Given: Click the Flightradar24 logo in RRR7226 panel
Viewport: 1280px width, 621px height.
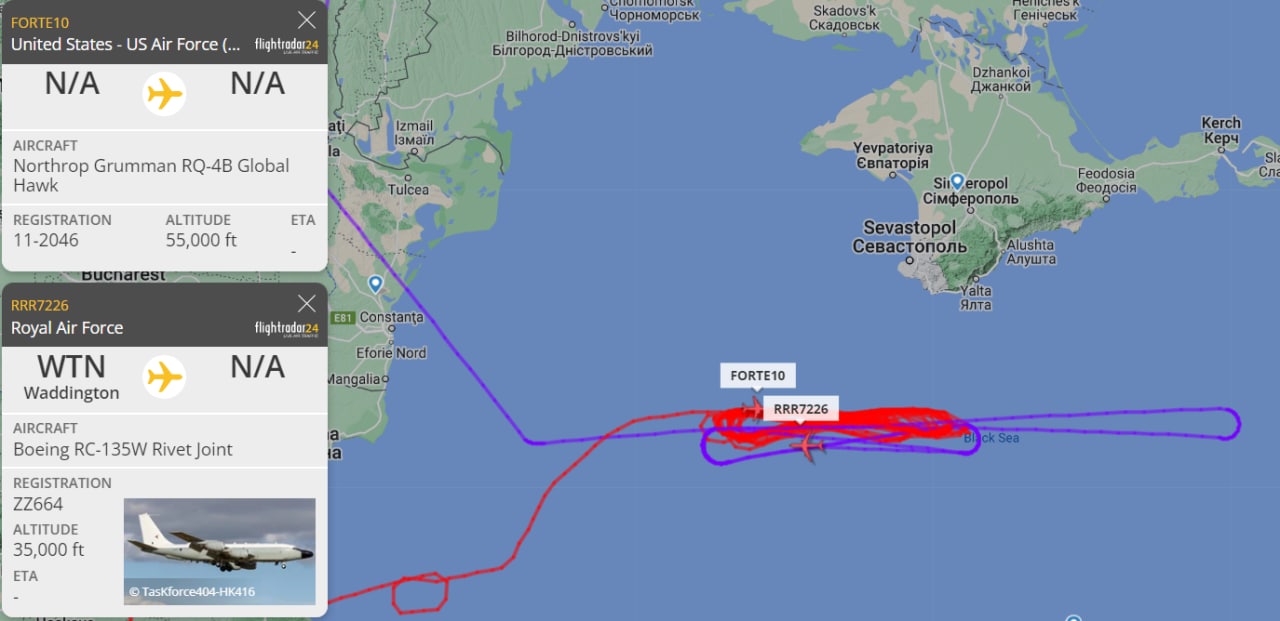Looking at the screenshot, I should tap(286, 329).
